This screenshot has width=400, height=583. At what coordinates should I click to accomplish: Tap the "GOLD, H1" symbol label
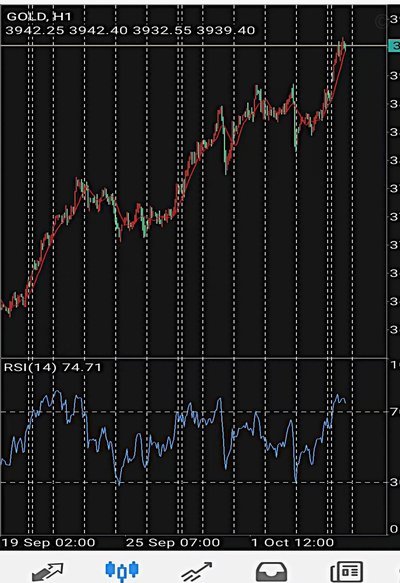(x=39, y=17)
